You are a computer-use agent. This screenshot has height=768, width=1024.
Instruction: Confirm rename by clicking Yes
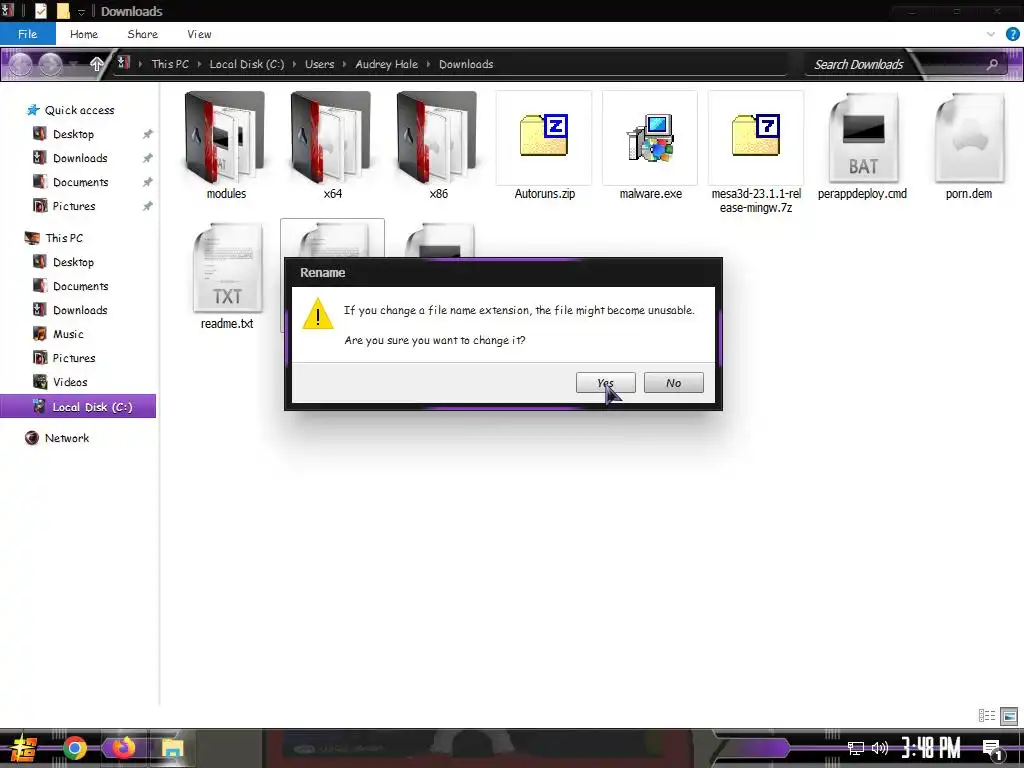coord(605,383)
